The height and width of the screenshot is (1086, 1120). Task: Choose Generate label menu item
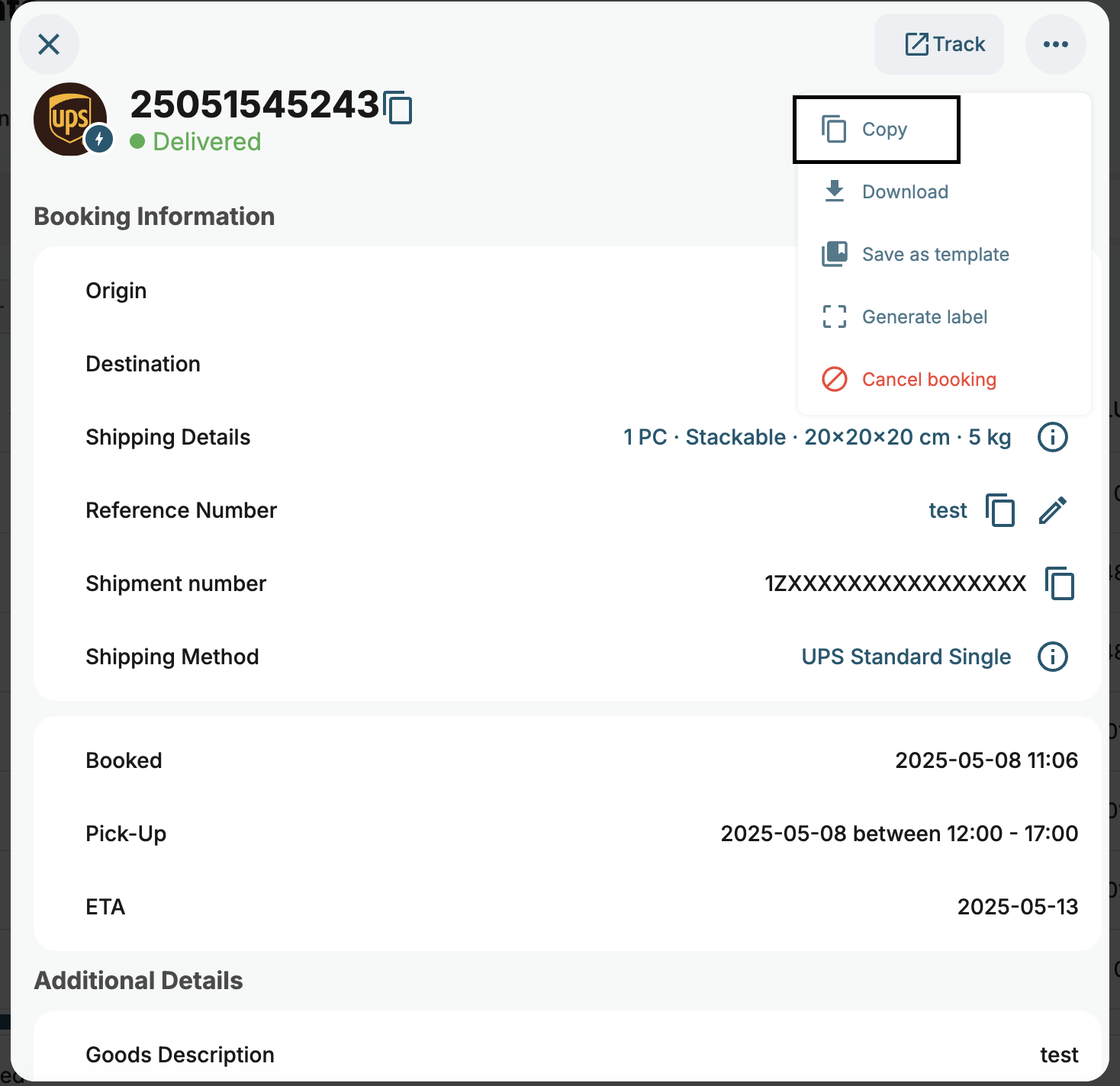[x=924, y=317]
